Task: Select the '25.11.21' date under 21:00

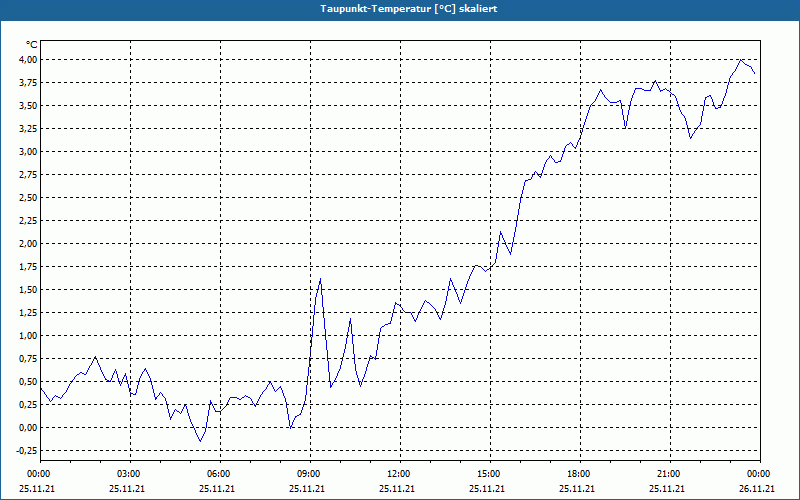Action: 666,489
